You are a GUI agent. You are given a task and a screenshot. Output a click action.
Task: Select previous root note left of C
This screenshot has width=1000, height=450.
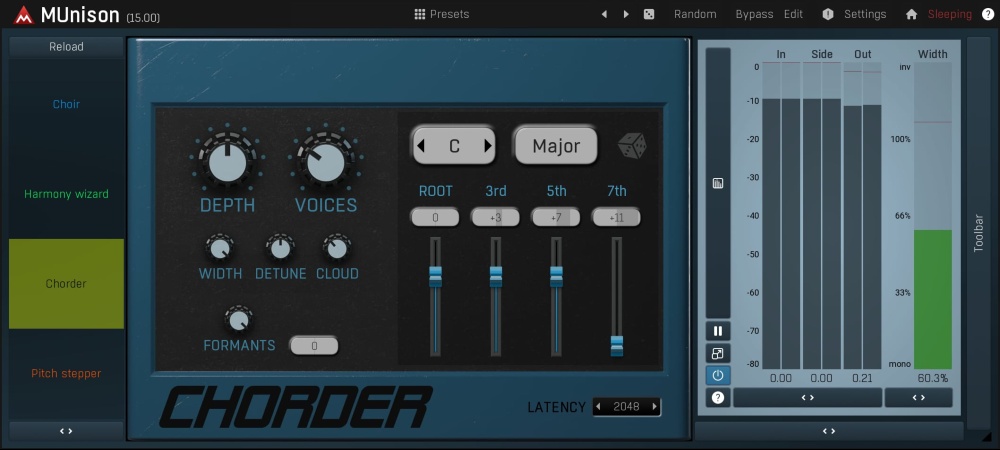coord(420,146)
